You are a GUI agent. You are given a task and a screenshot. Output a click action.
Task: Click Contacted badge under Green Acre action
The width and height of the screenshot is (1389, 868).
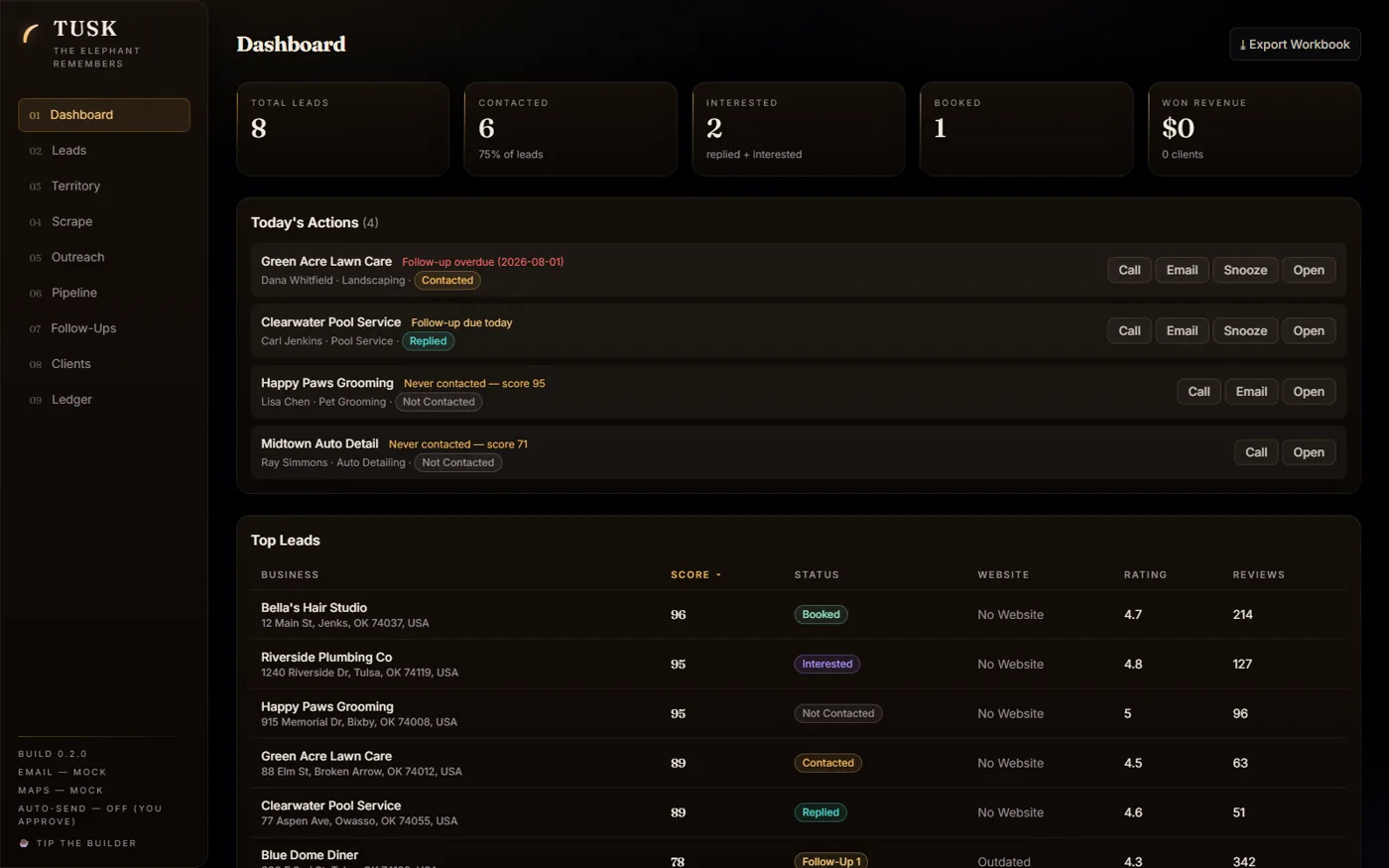click(447, 281)
